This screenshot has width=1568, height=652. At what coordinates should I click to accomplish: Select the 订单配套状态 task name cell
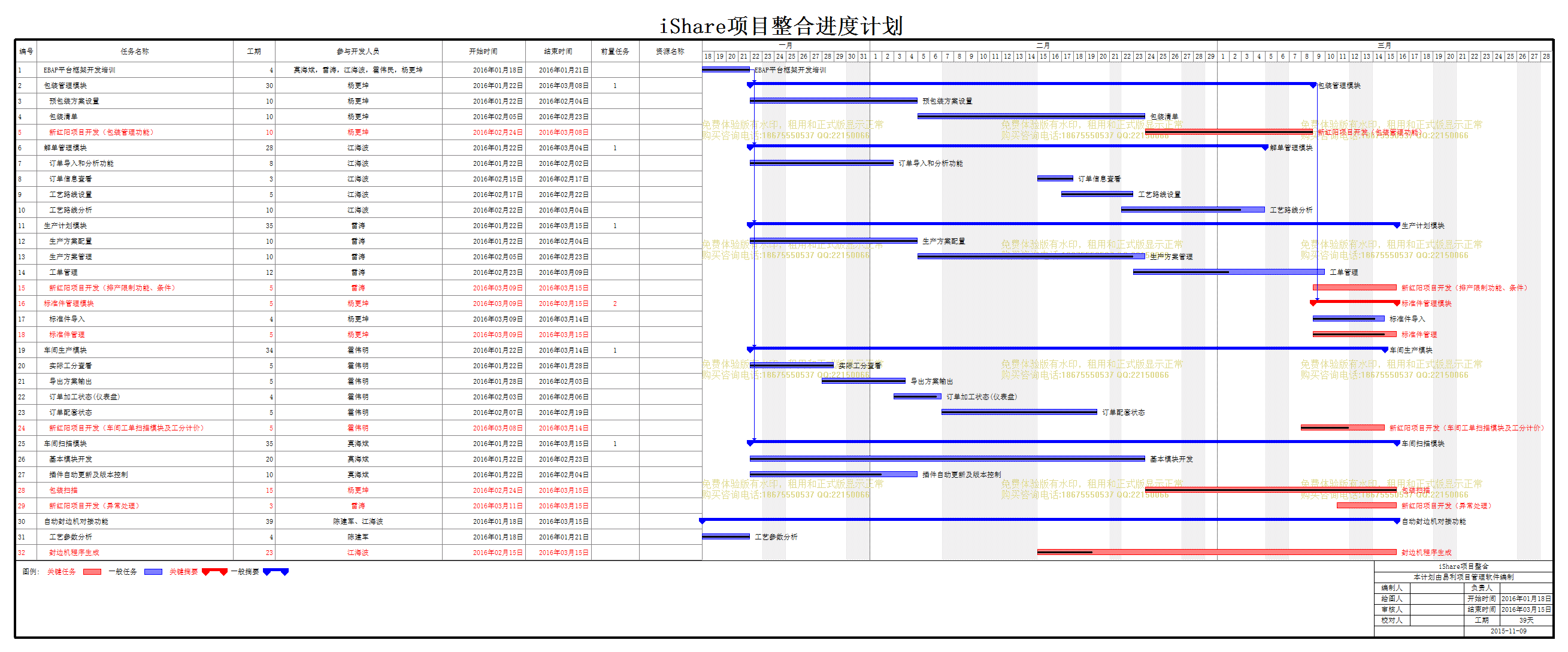[135, 413]
